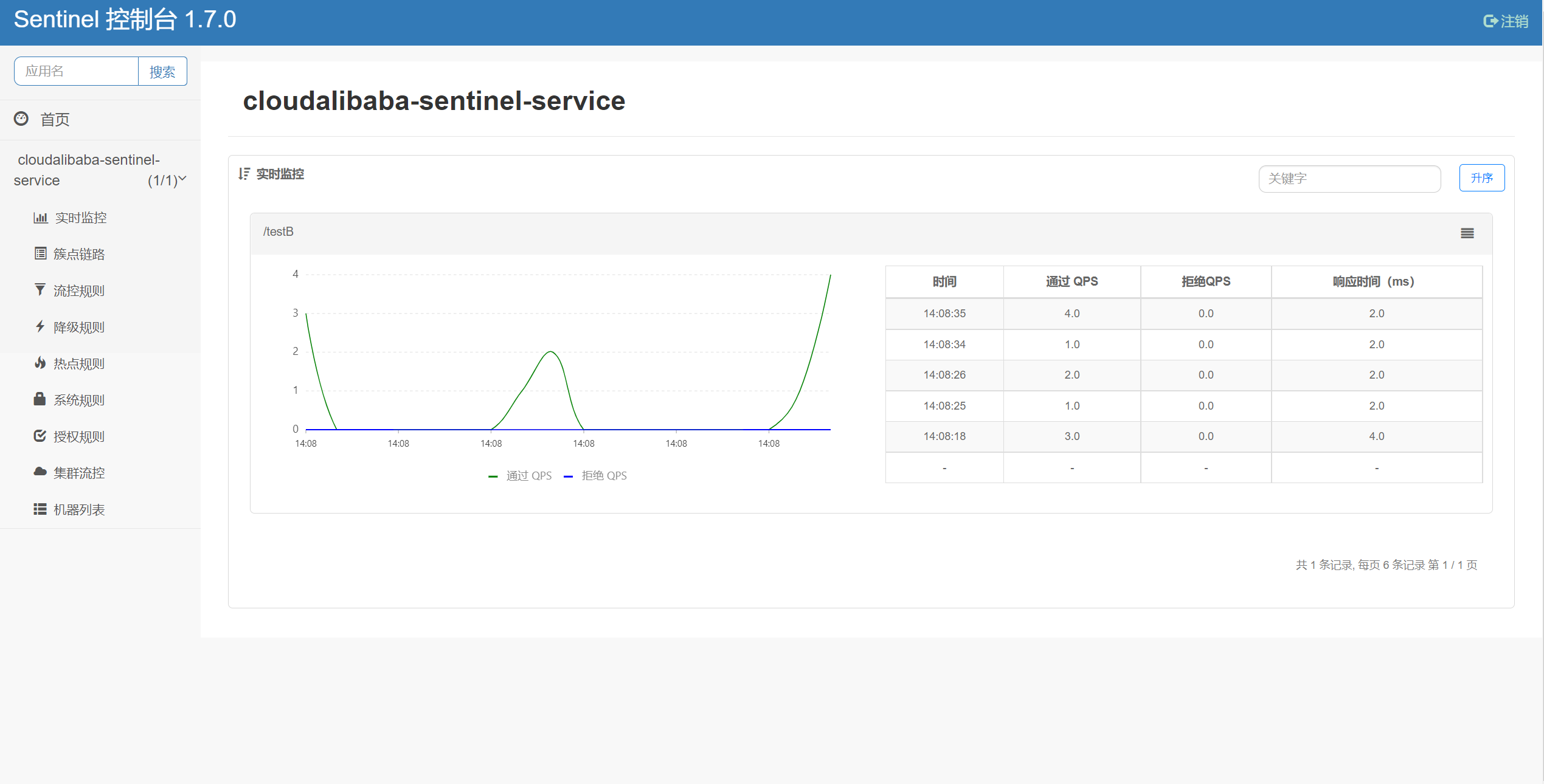This screenshot has width=1544, height=784.
Task: Open the /testB panel hamburger menu
Action: tap(1467, 233)
